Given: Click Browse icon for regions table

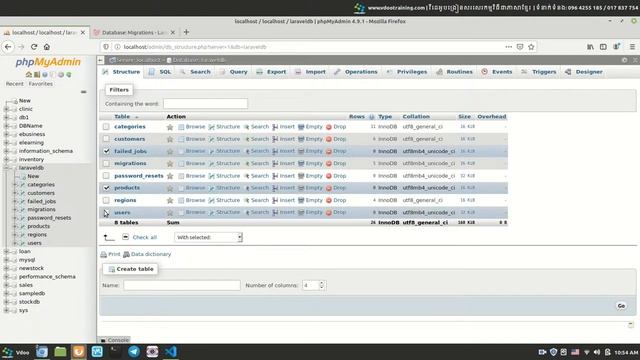Looking at the screenshot, I should tap(181, 200).
